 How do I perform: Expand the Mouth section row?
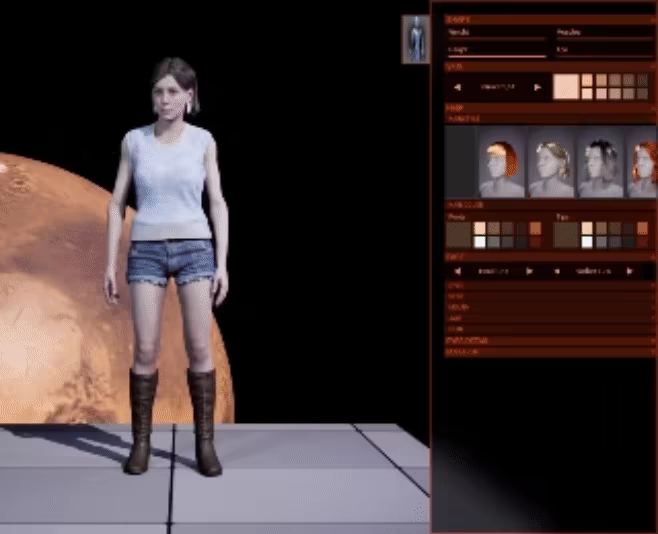[x=551, y=307]
